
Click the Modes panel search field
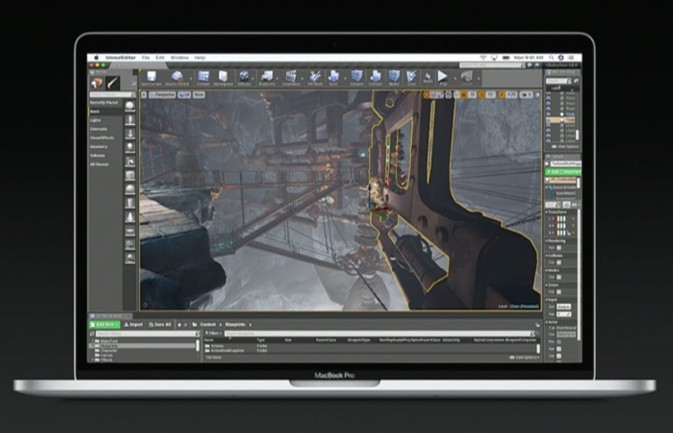(x=111, y=94)
